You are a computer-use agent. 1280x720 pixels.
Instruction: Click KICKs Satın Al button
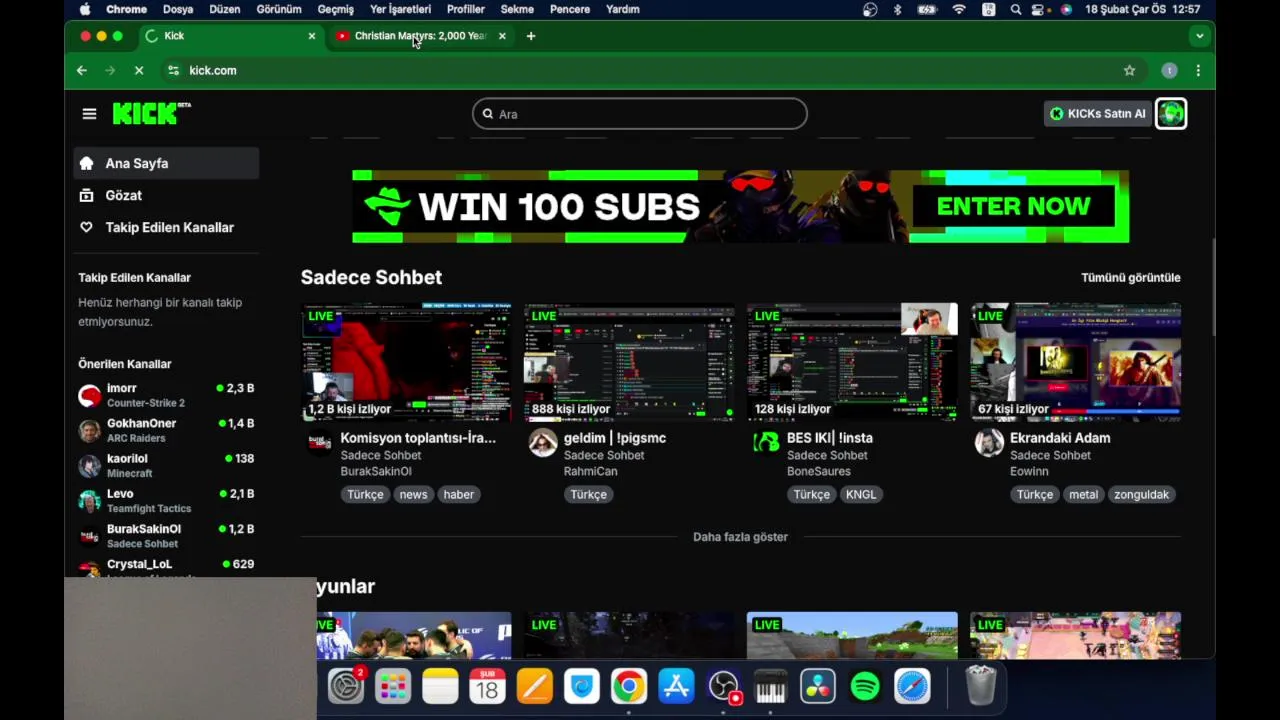[1098, 114]
